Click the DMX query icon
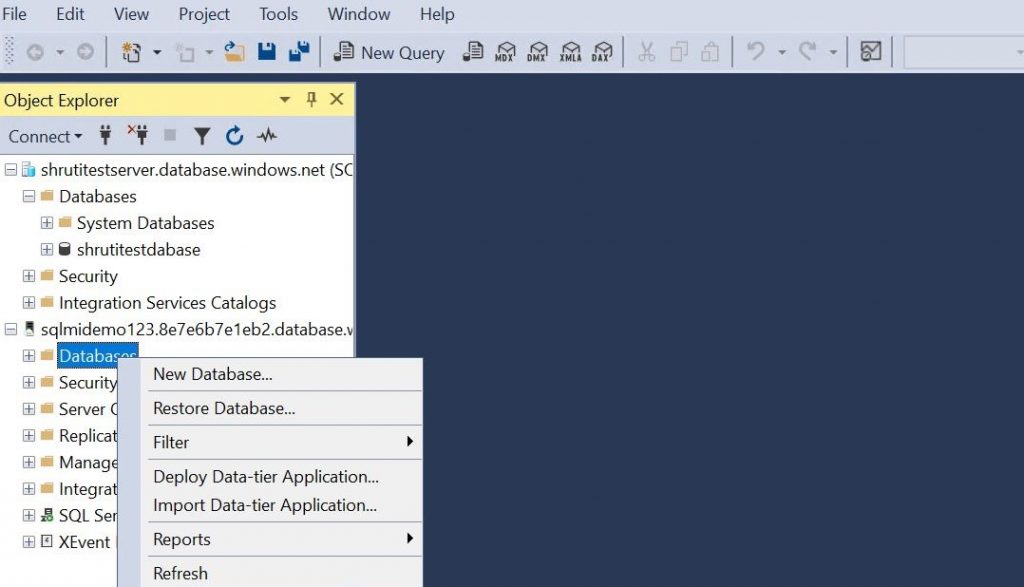The height and width of the screenshot is (587, 1024). [538, 52]
